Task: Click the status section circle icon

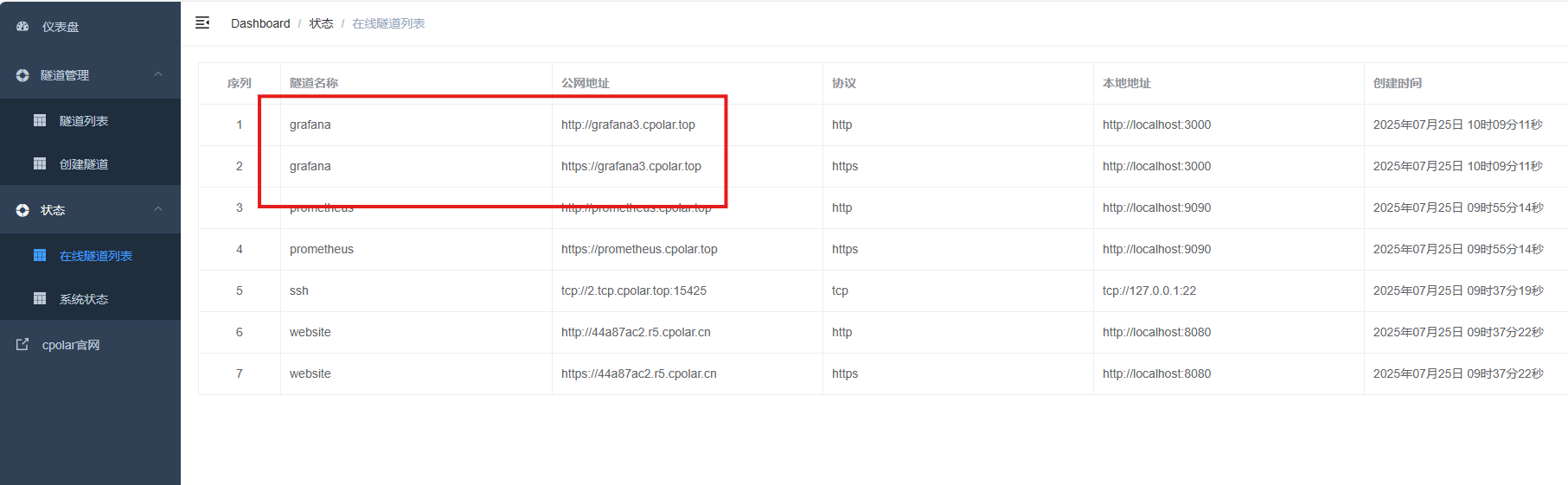Action: [22, 210]
